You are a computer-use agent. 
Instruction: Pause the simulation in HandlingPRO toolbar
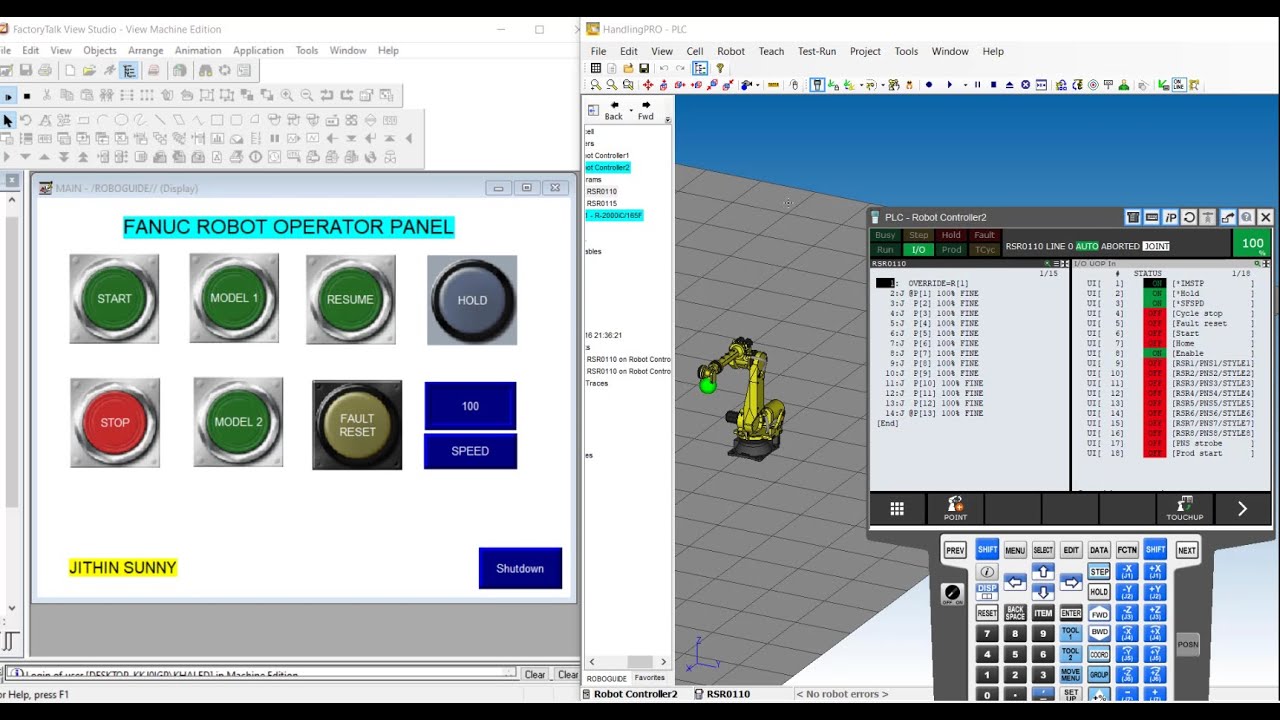[x=977, y=85]
